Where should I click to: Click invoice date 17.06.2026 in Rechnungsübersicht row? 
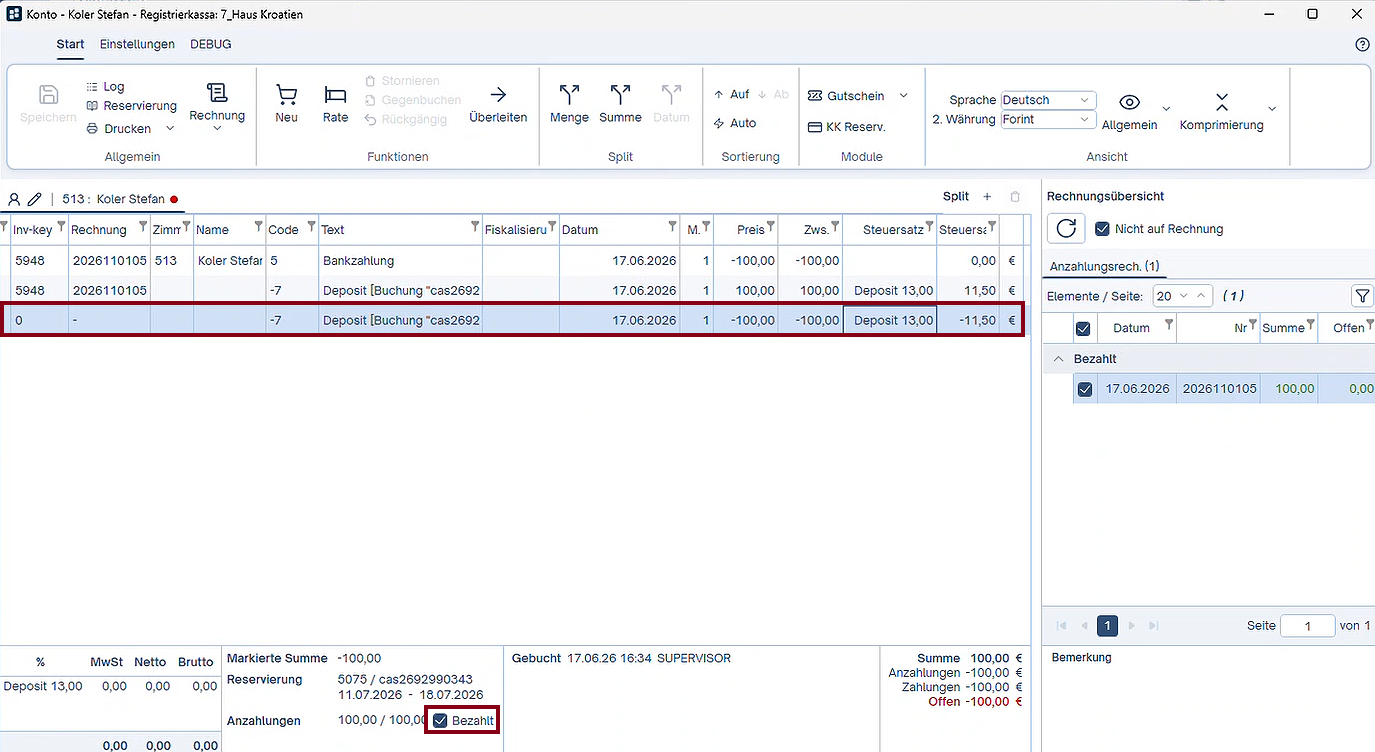coord(1137,389)
